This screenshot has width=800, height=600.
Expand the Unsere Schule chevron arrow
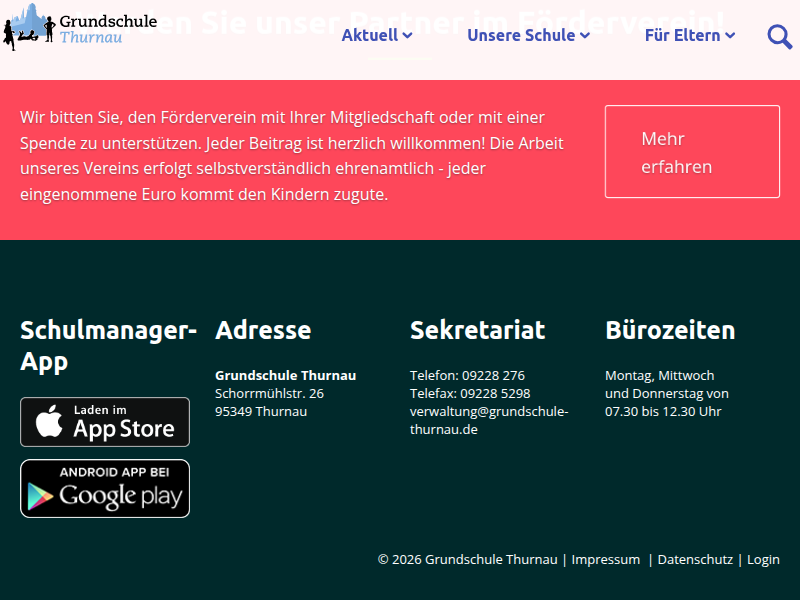[x=585, y=36]
